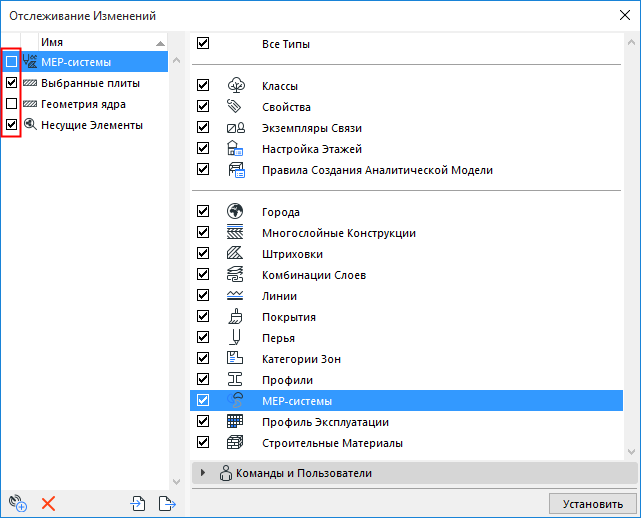Close the Отслеживание Изменений dialog
The width and height of the screenshot is (641, 518).
[625, 16]
